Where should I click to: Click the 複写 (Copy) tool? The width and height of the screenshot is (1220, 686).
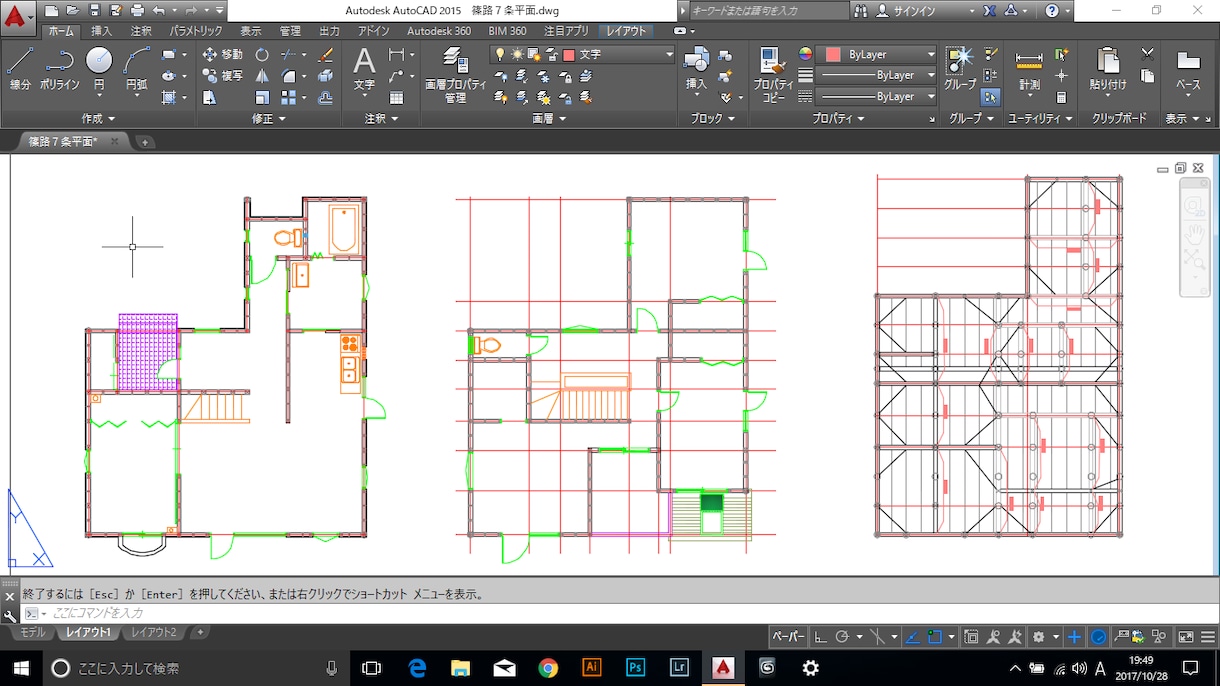(x=222, y=75)
